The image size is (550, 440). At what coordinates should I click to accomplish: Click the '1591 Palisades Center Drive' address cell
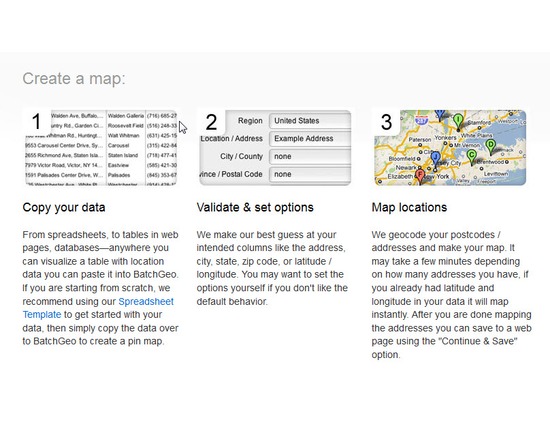point(64,175)
